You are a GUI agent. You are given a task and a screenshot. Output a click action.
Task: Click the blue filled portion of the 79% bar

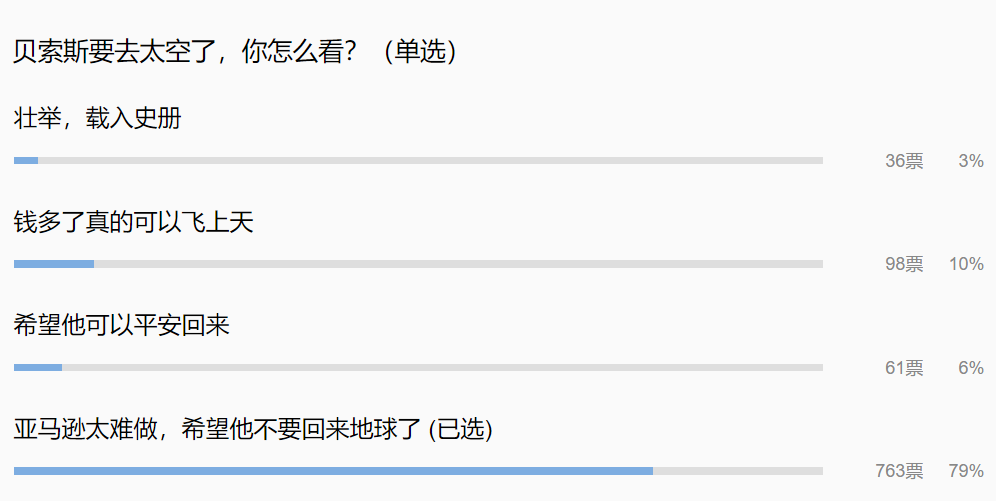pos(333,471)
